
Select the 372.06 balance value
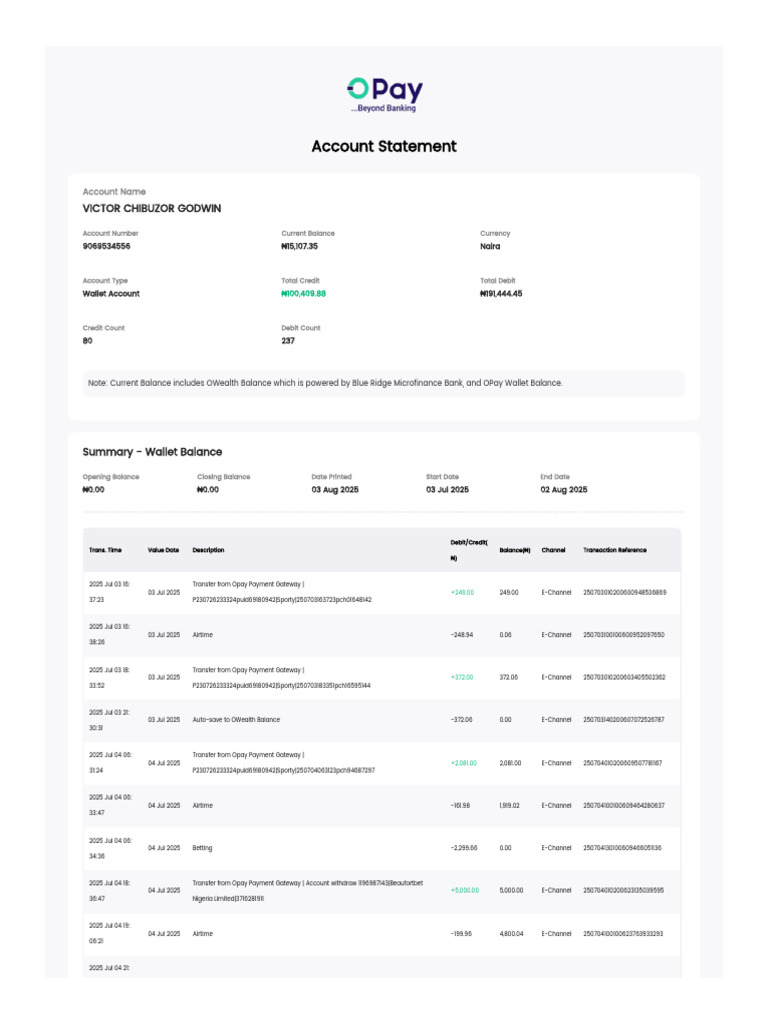(509, 678)
